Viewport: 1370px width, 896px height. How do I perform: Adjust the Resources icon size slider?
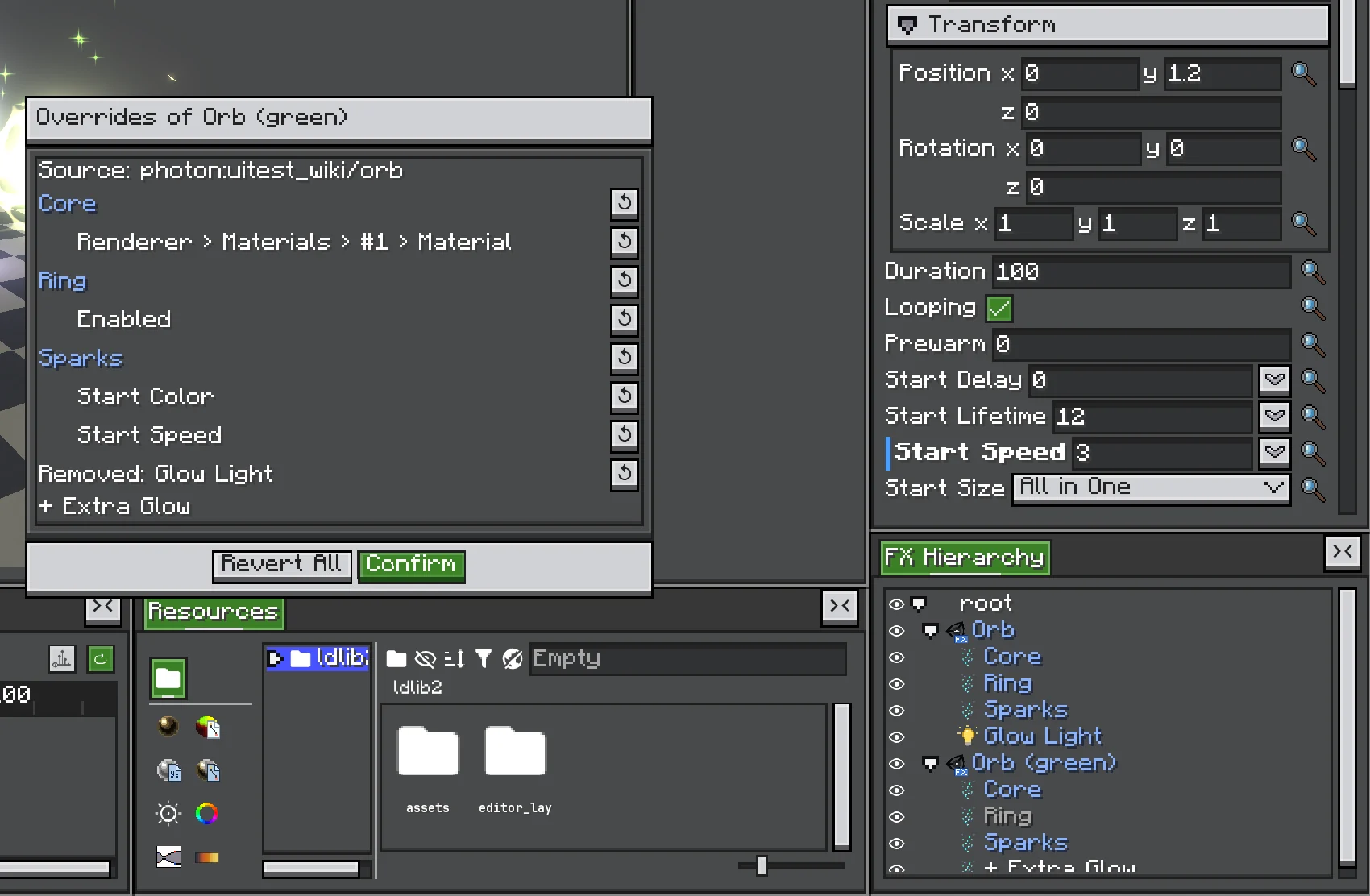pos(762,866)
